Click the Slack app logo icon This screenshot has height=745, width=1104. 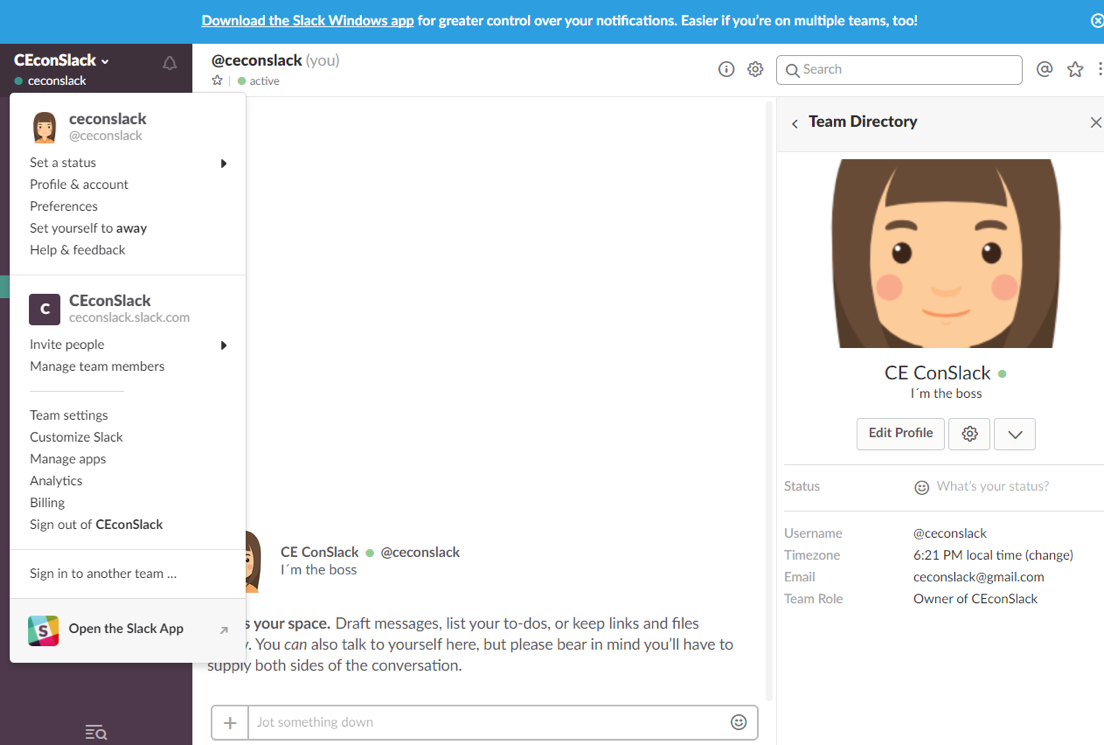pyautogui.click(x=44, y=630)
